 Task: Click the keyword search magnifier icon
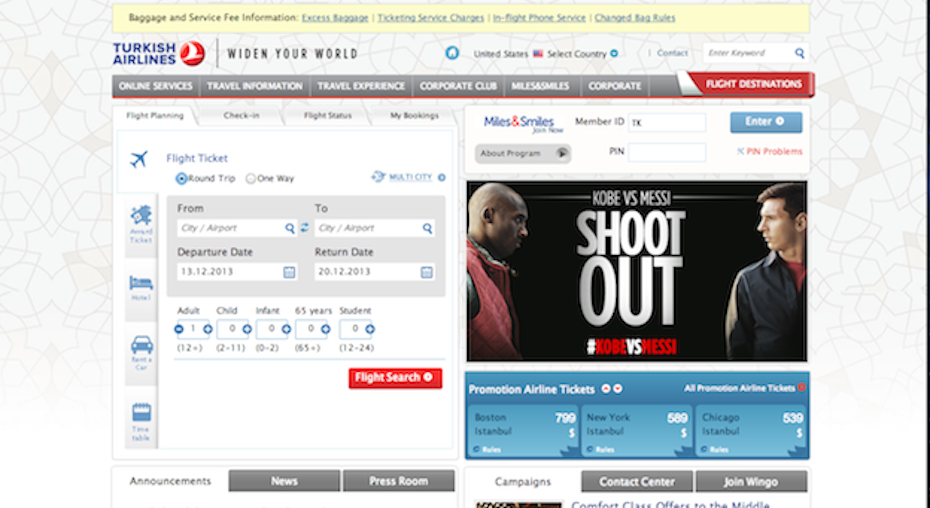point(800,53)
